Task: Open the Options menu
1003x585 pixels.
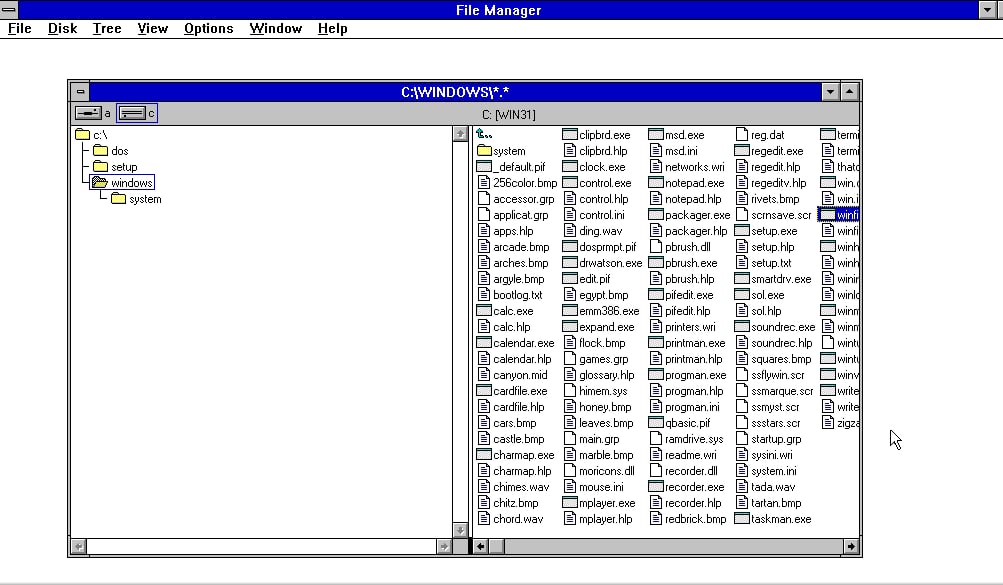Action: 209,29
